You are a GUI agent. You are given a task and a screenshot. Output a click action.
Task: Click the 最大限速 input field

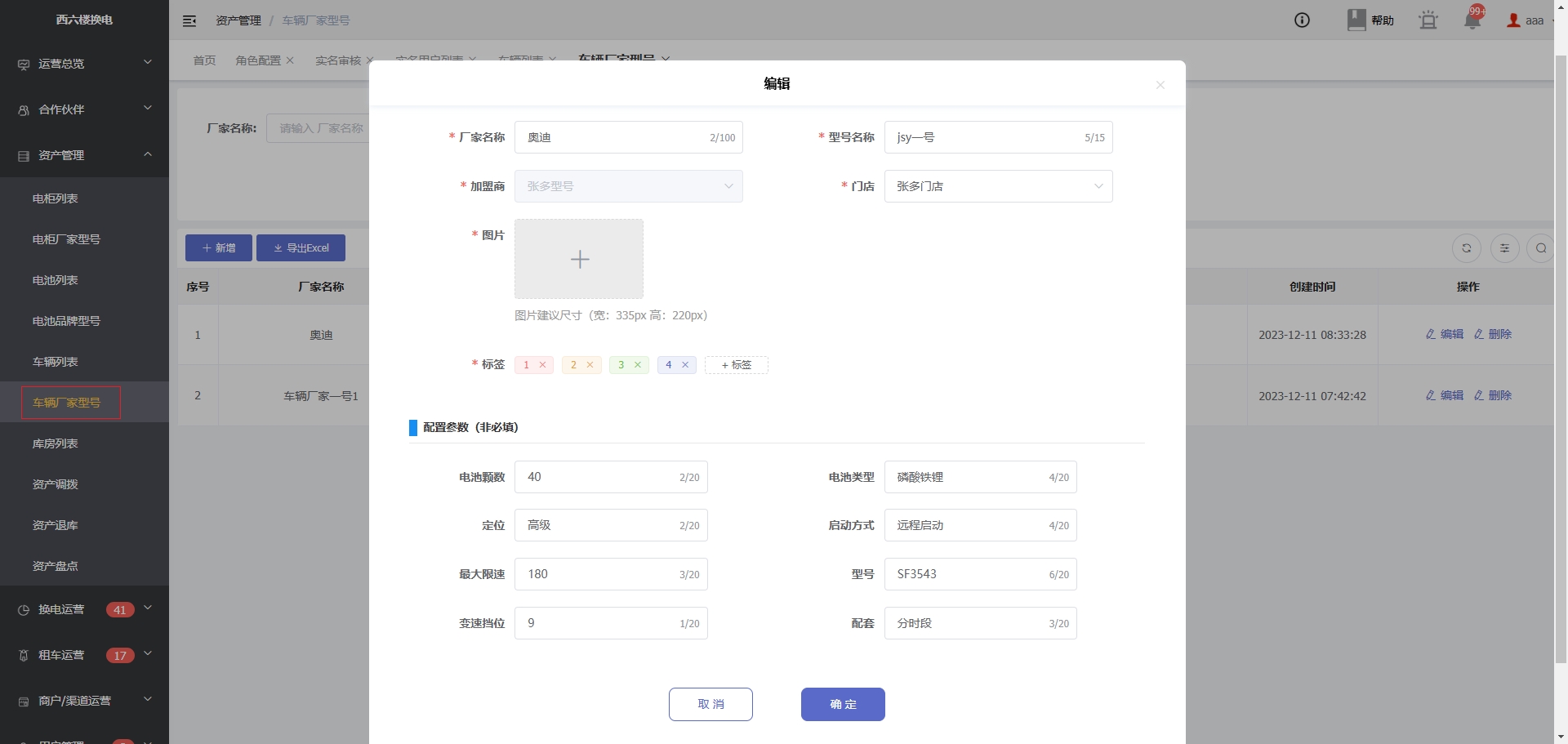point(600,574)
